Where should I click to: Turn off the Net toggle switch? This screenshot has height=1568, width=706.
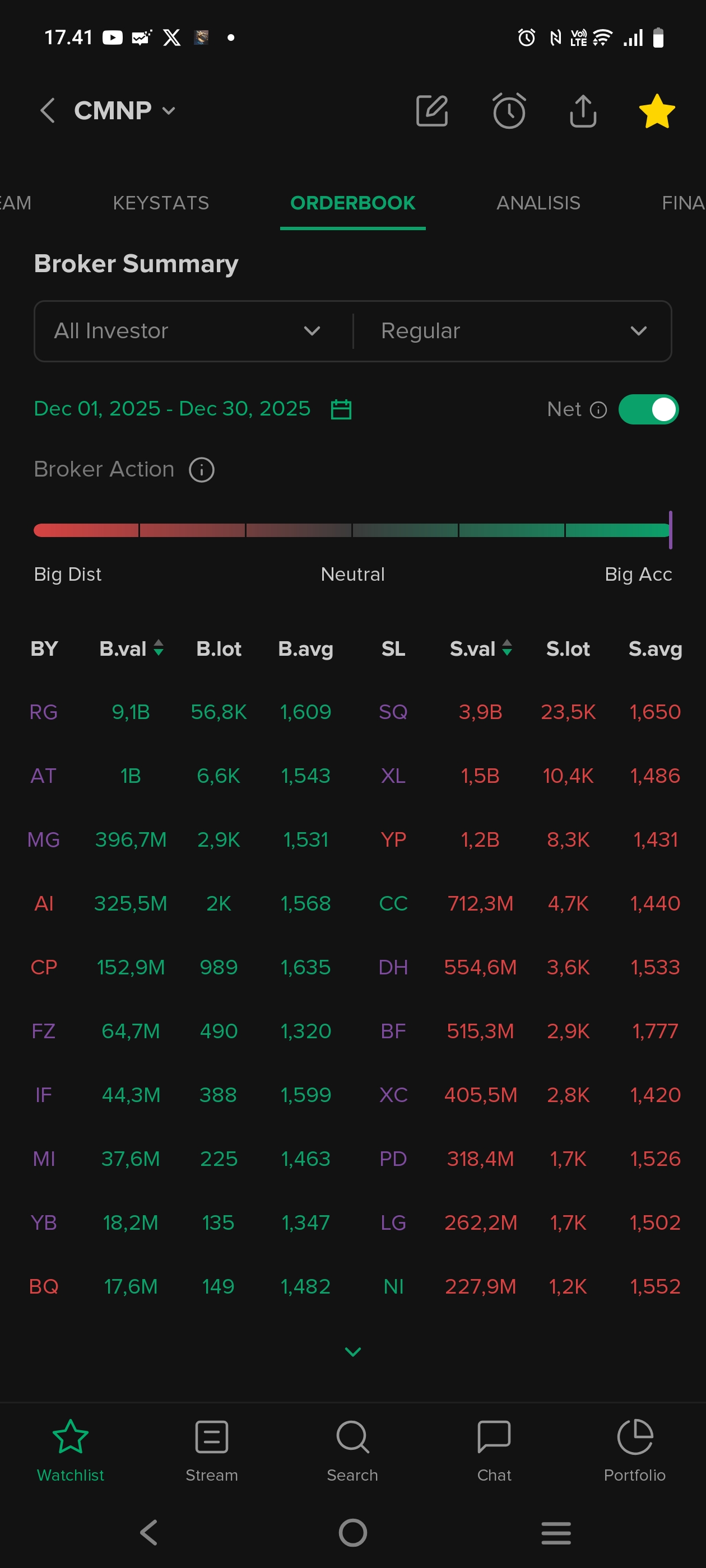(648, 409)
